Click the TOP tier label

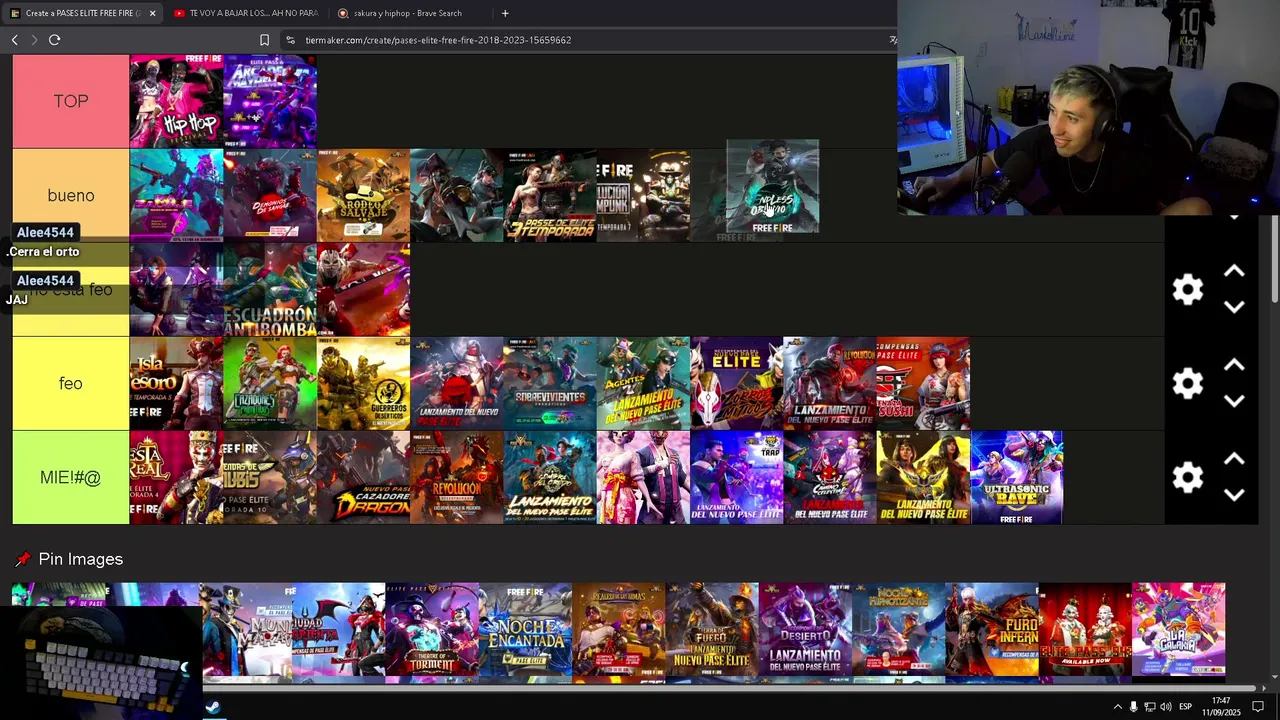(71, 101)
